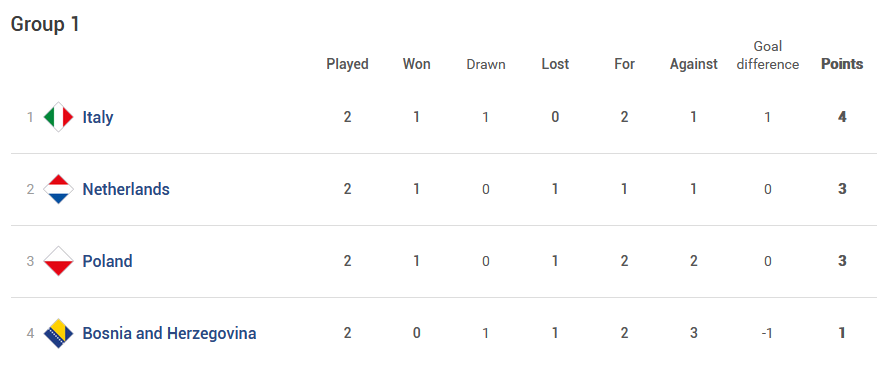882x367 pixels.
Task: Click Italy's points total of 4
Action: 842,117
